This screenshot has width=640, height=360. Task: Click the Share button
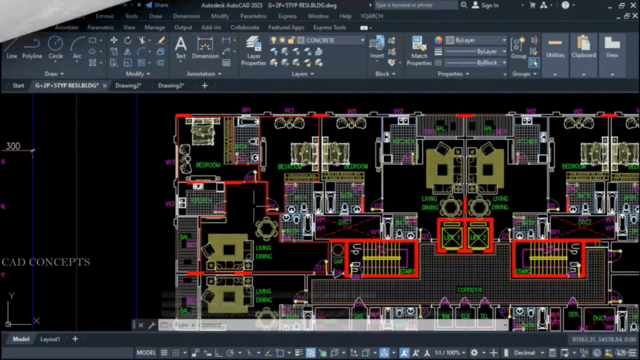click(157, 5)
